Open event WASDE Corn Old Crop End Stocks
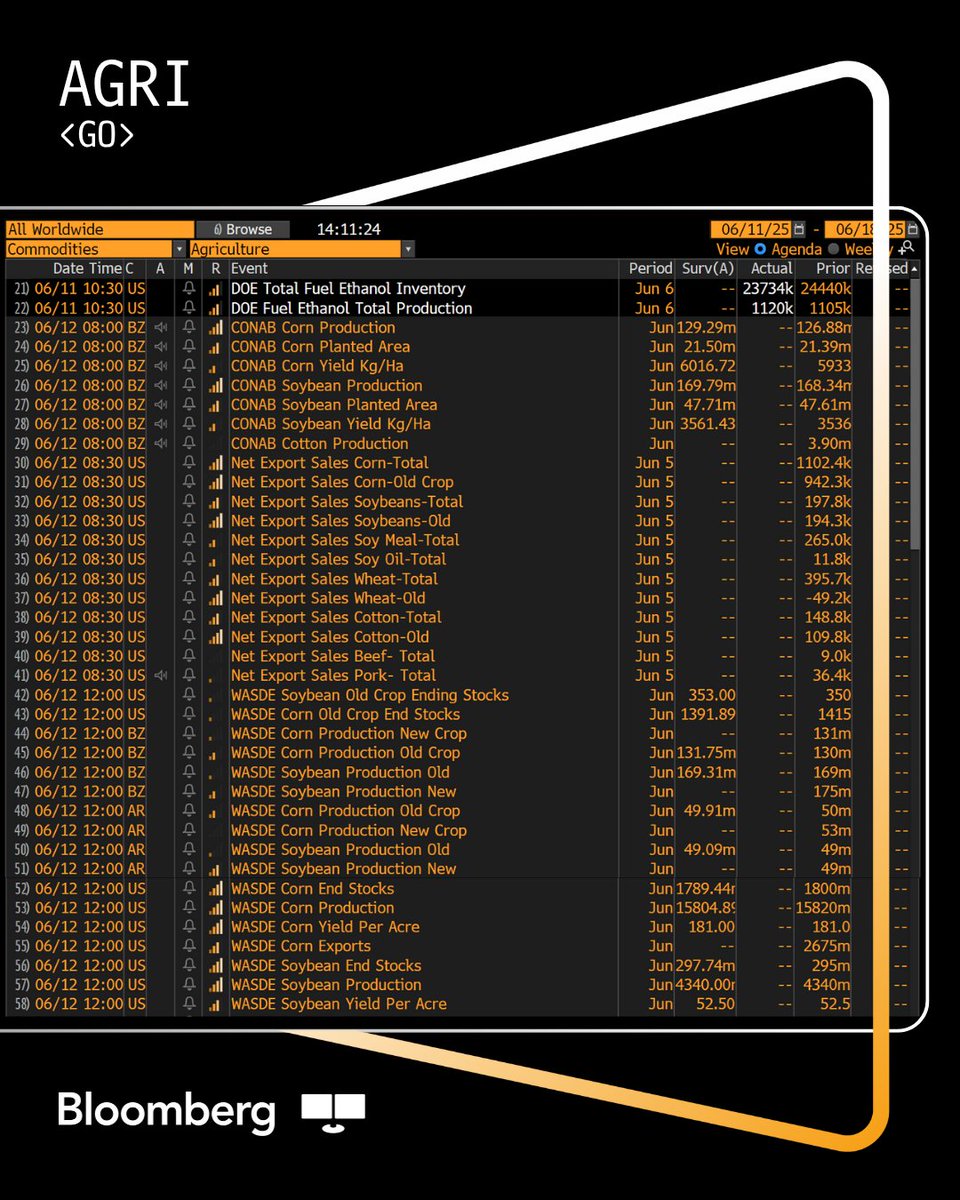This screenshot has height=1200, width=960. click(346, 714)
